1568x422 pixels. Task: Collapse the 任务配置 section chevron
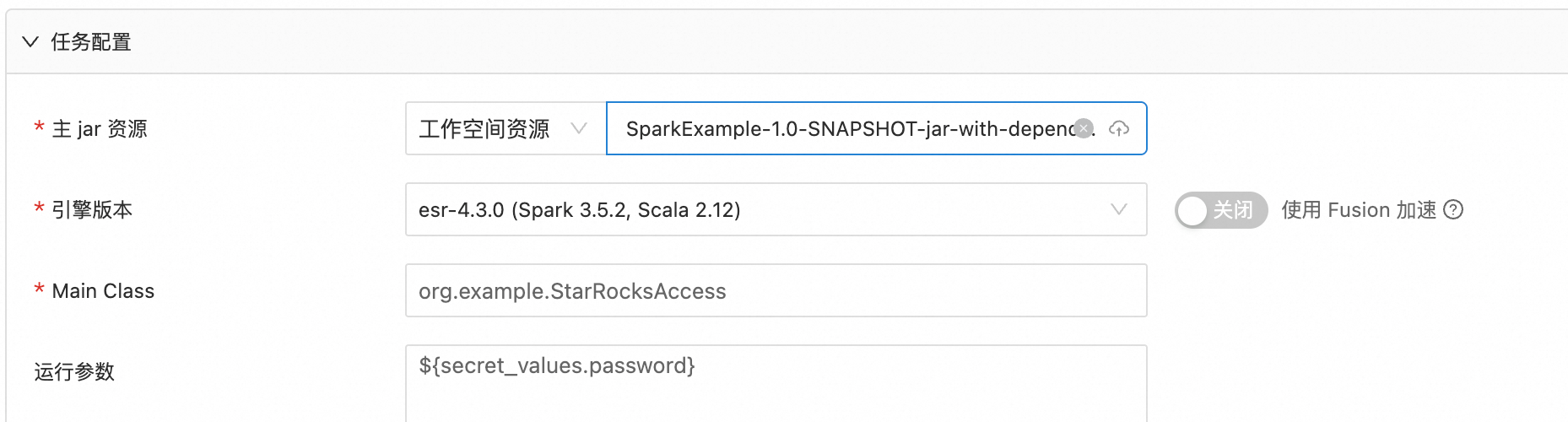pyautogui.click(x=30, y=42)
